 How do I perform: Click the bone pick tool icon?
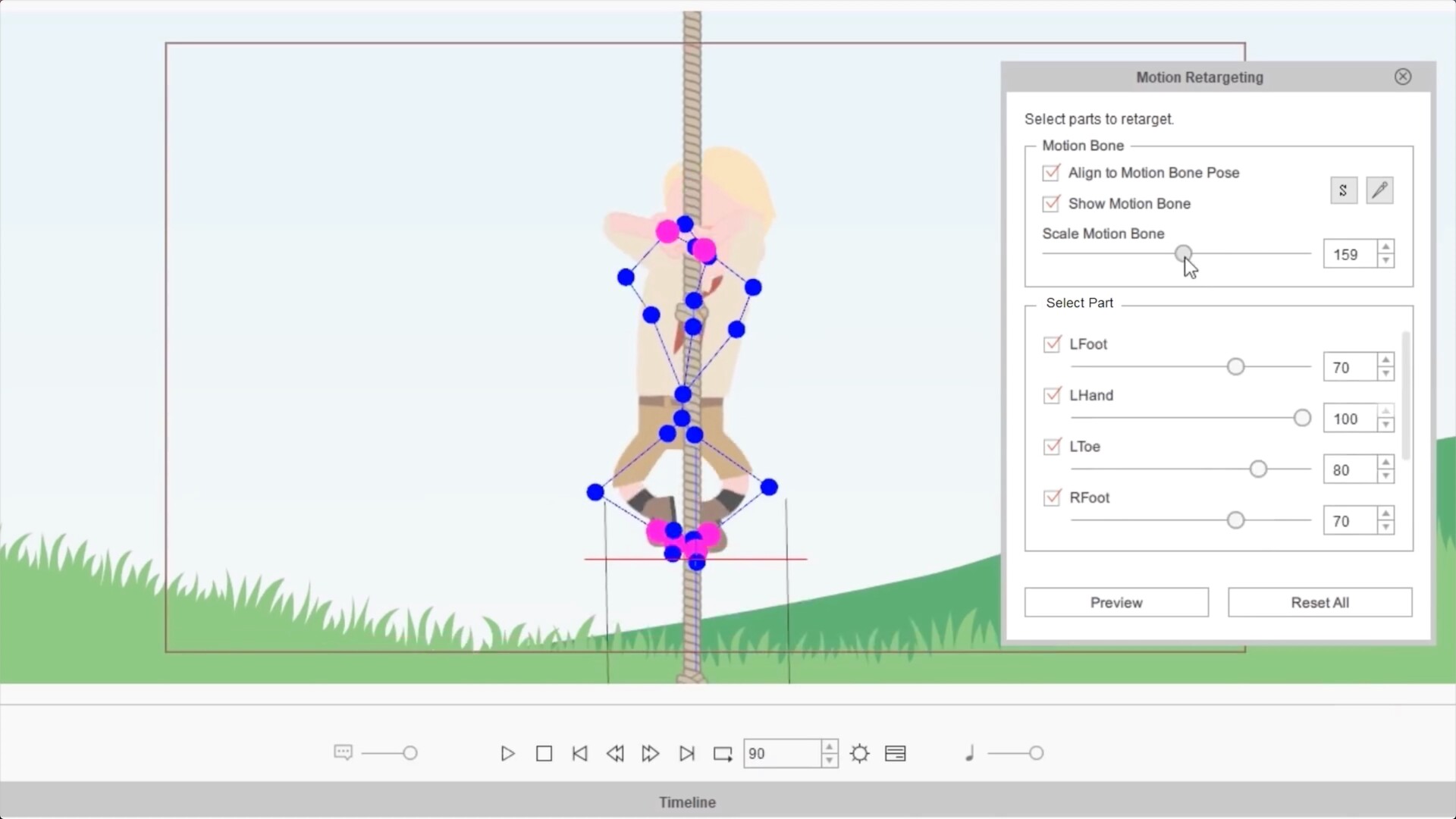tap(1379, 190)
